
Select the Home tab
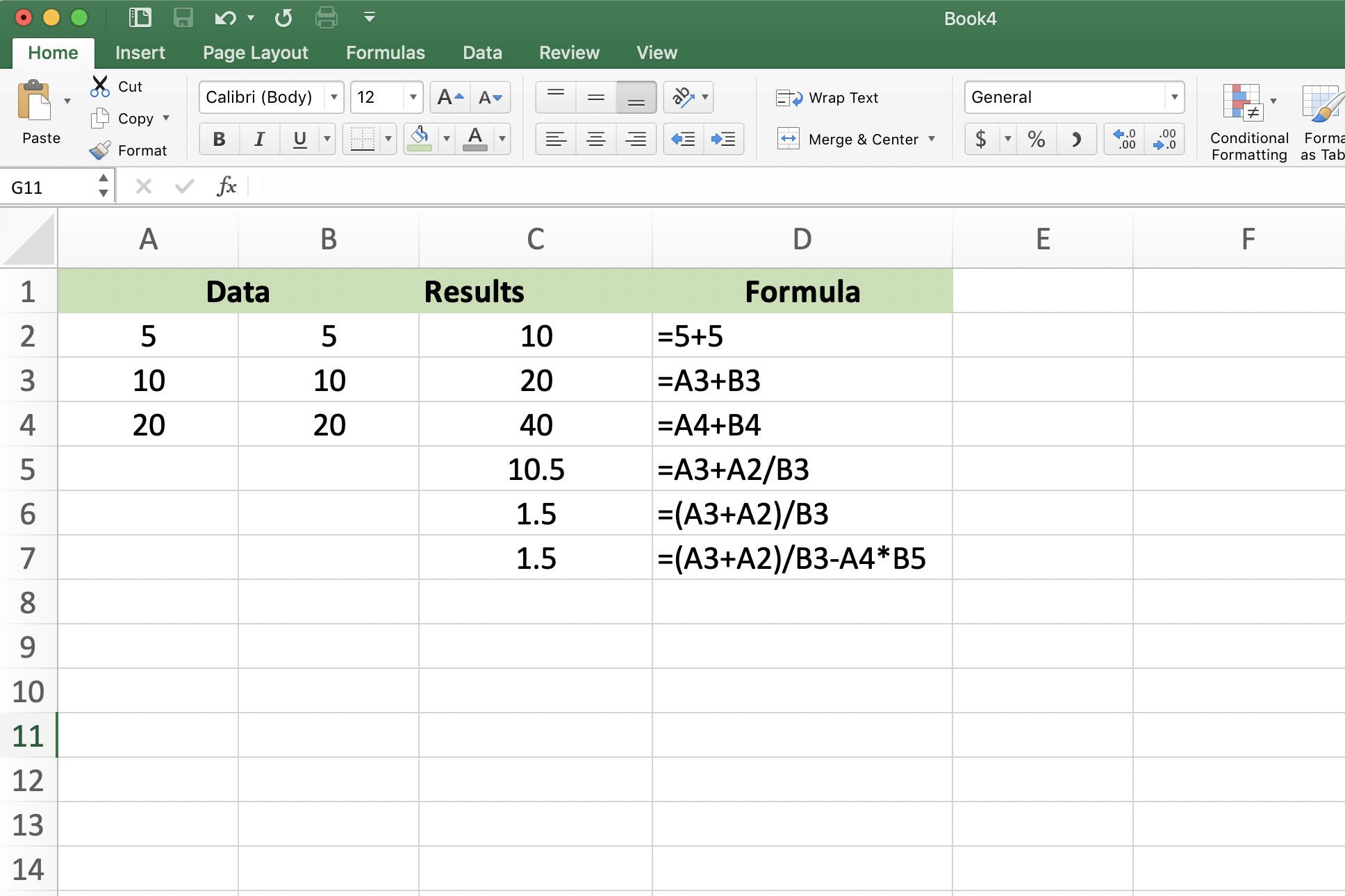click(53, 52)
